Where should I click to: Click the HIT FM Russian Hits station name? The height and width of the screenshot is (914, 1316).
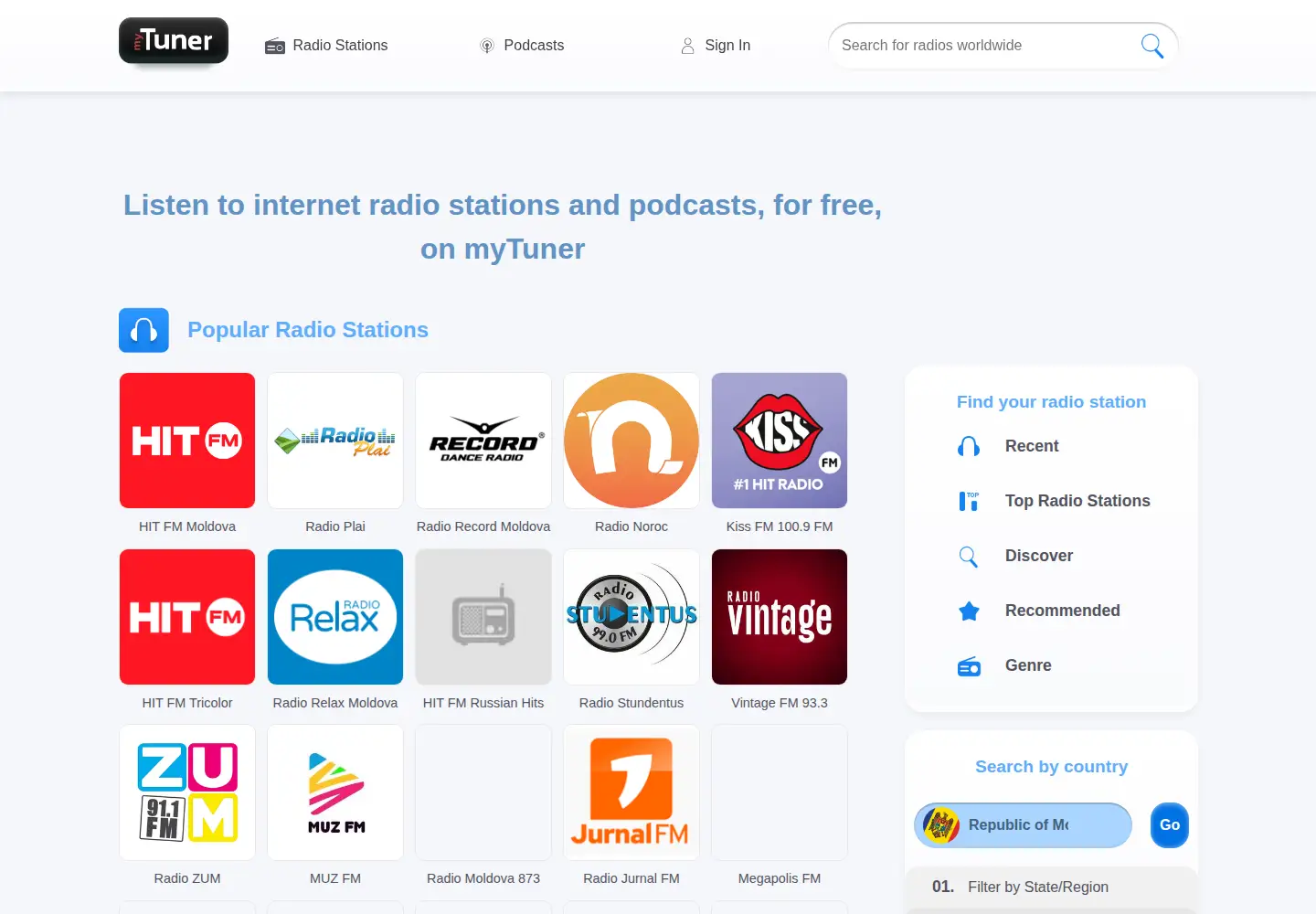click(x=483, y=703)
